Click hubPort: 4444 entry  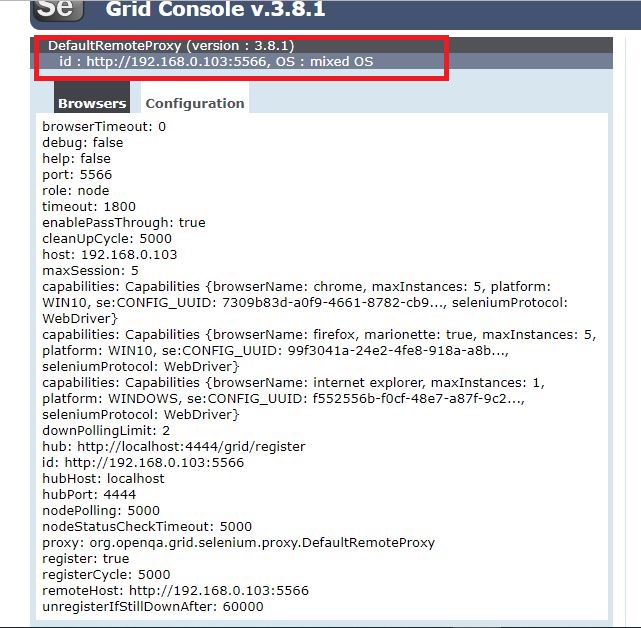(x=89, y=494)
